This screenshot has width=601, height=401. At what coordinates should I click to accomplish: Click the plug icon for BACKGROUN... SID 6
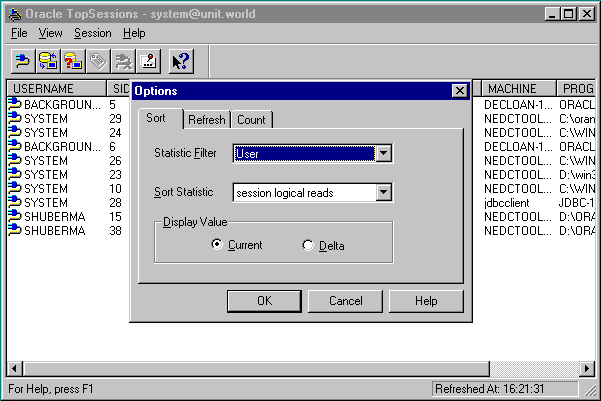(x=15, y=146)
